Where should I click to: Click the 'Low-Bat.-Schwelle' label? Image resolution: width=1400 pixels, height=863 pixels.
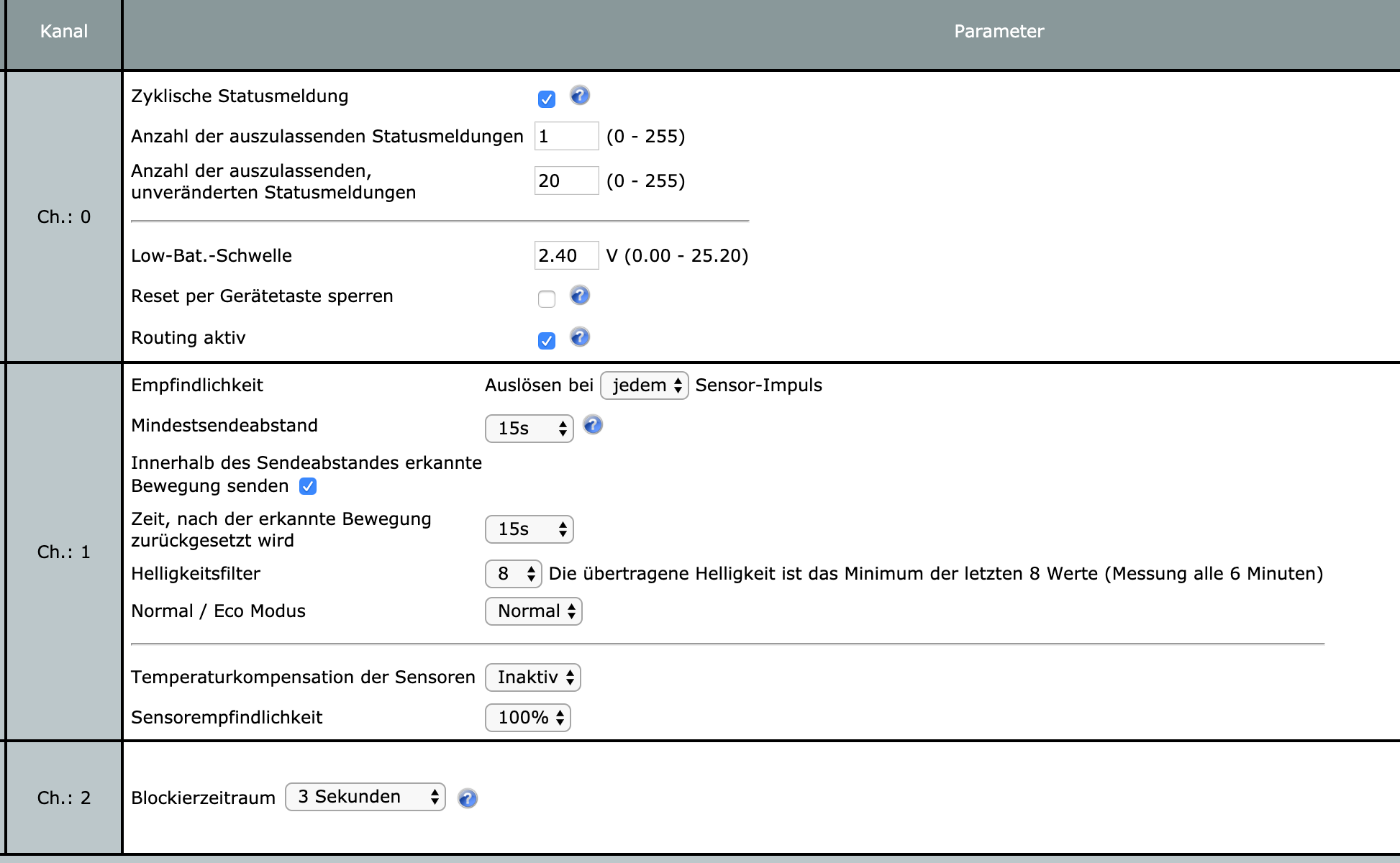pyautogui.click(x=212, y=256)
